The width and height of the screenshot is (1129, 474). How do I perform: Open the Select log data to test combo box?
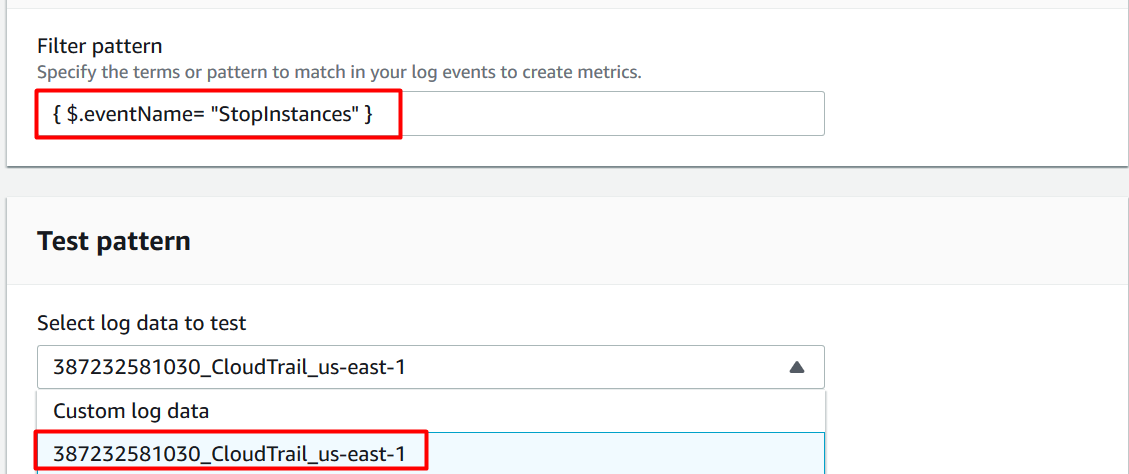431,367
